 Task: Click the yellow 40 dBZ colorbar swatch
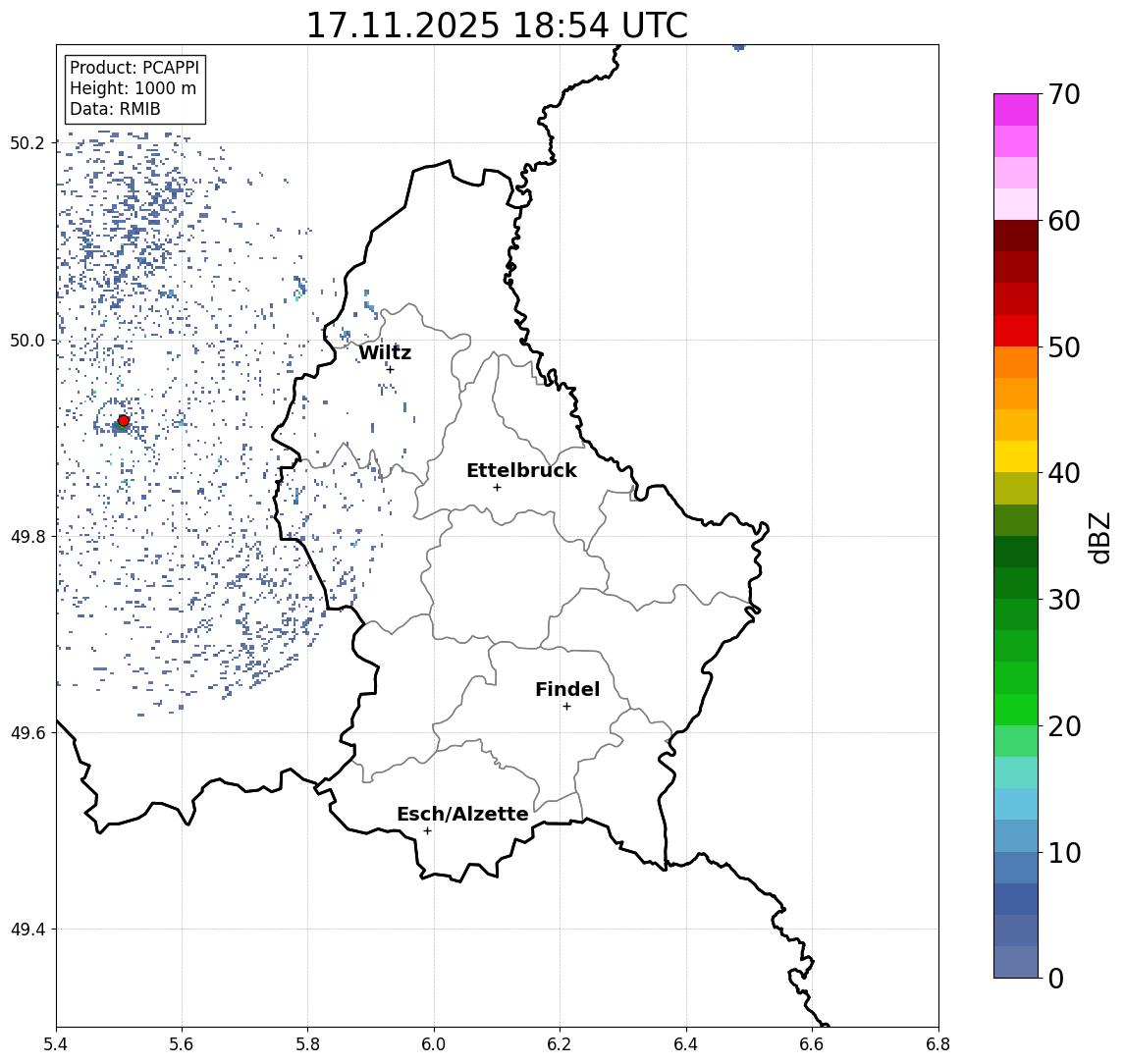click(1016, 456)
